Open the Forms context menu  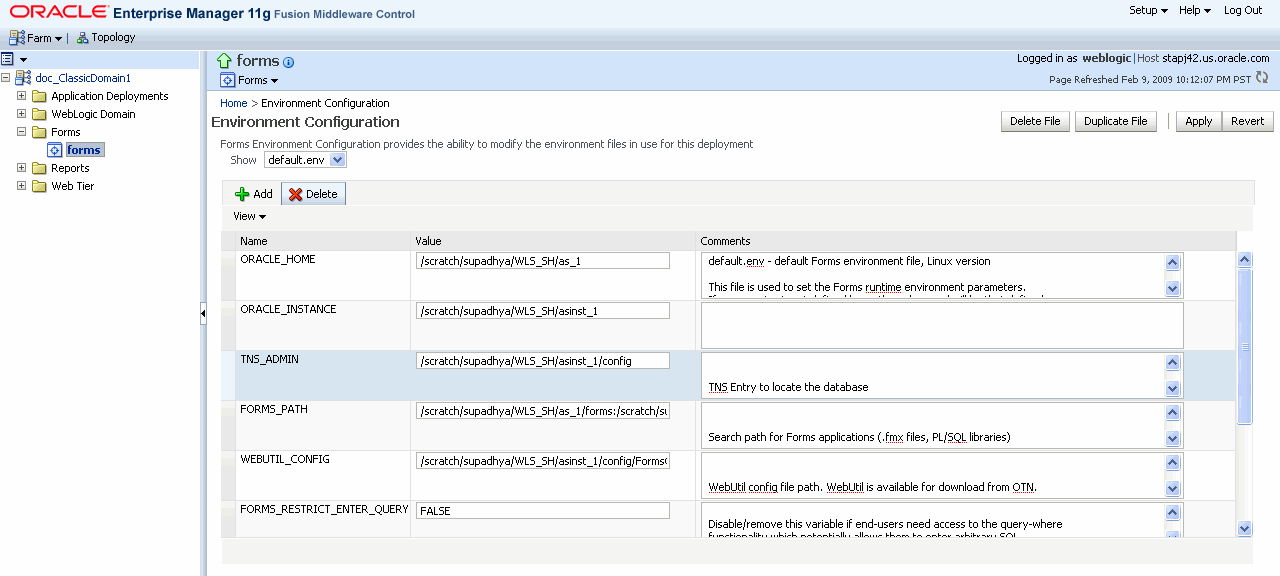[x=250, y=79]
